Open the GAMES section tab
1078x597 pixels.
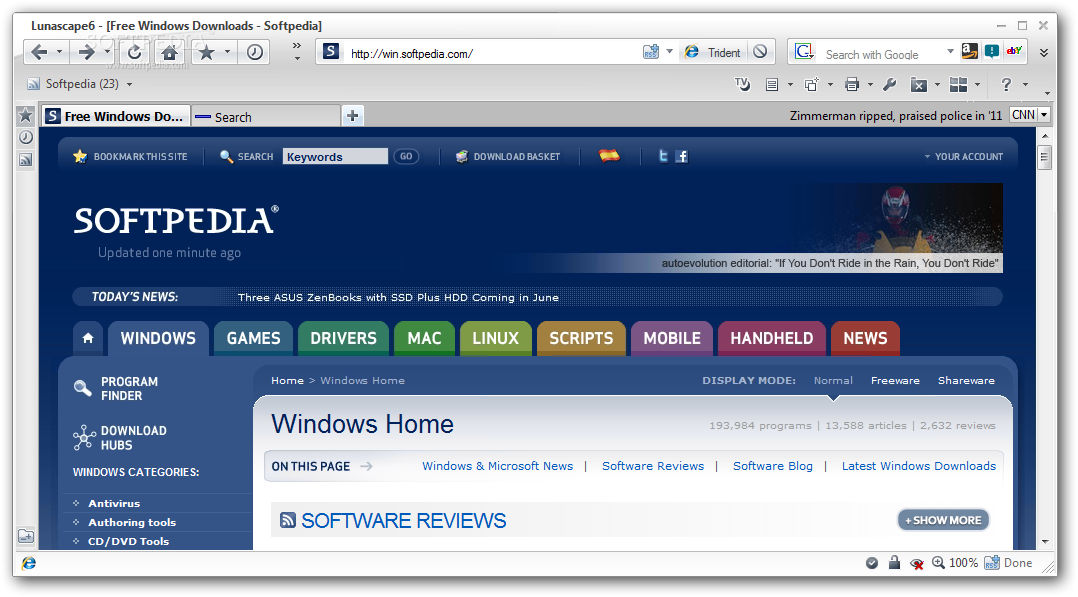pyautogui.click(x=253, y=338)
